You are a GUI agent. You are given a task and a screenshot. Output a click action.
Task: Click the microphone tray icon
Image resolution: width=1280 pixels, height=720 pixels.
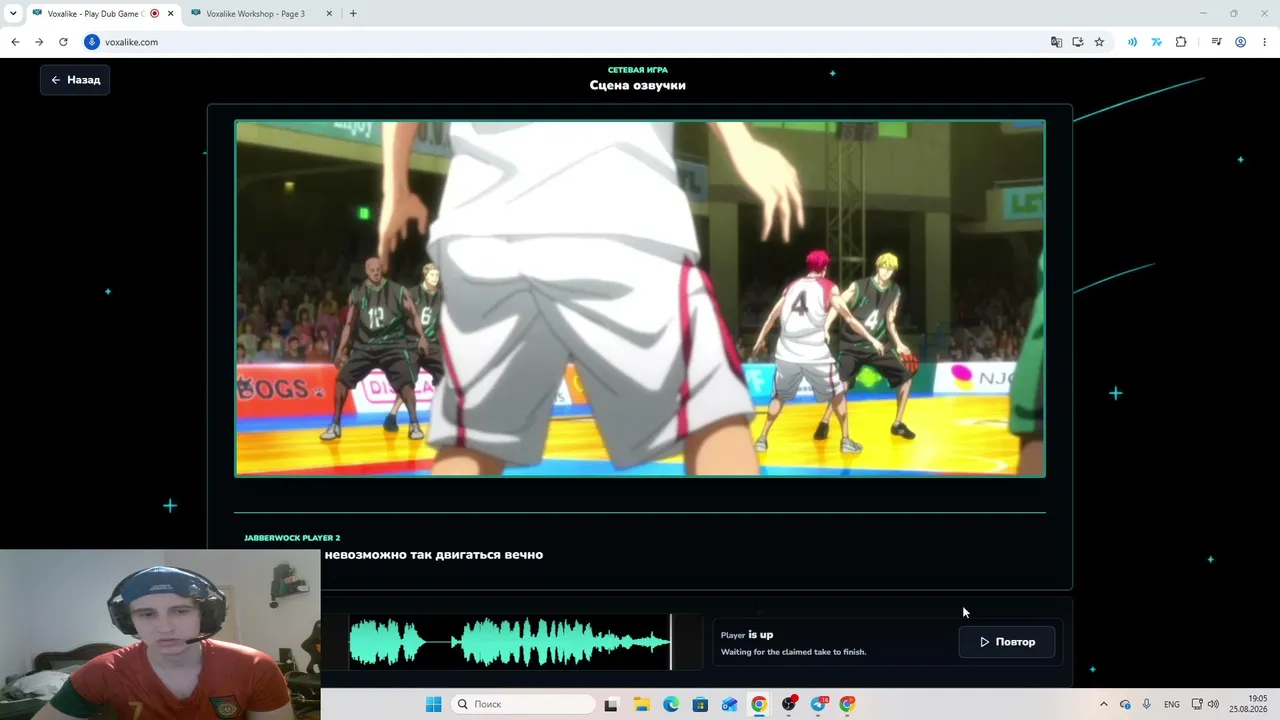[x=1147, y=704]
